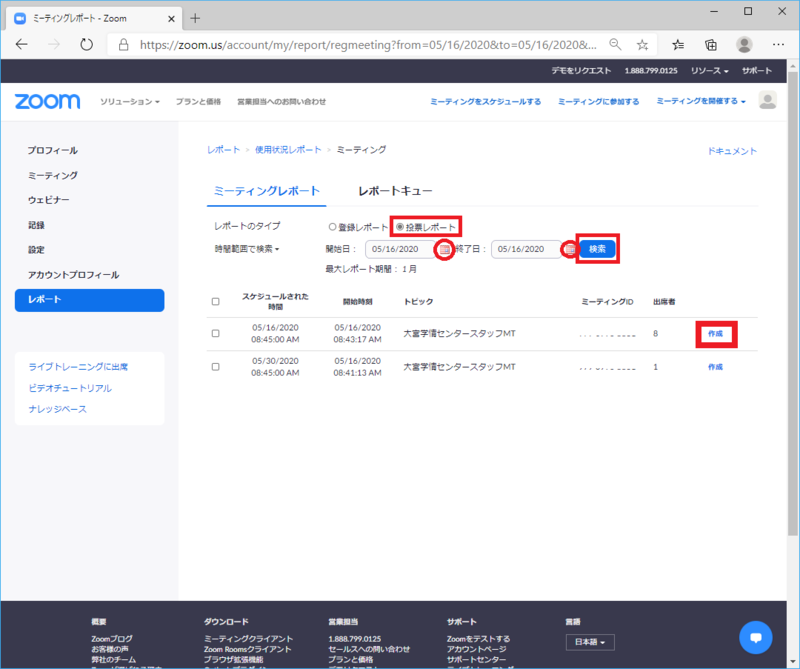Open ウェビナー in the sidebar

[48, 200]
